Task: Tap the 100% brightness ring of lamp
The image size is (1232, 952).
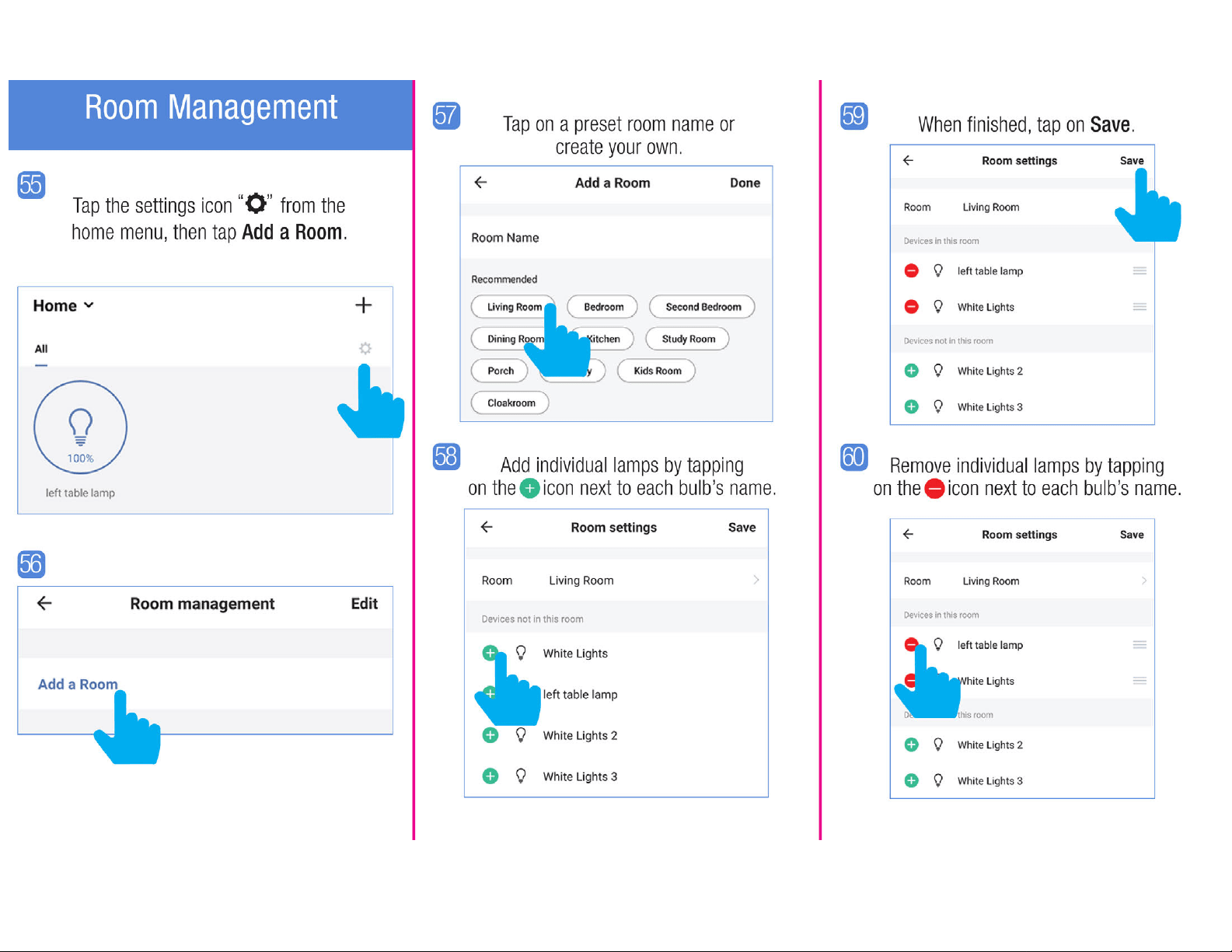Action: [x=80, y=427]
